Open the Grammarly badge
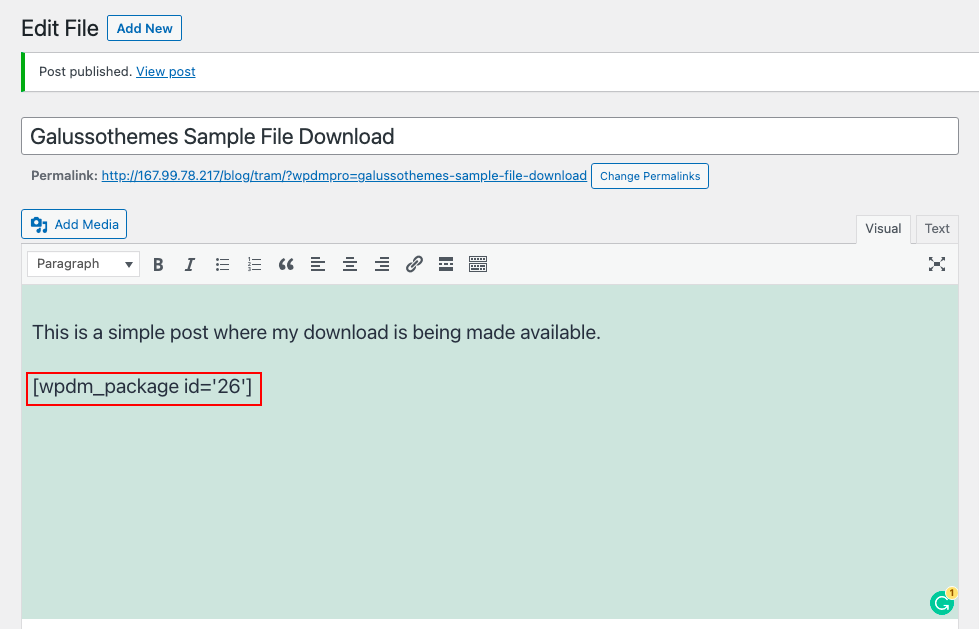This screenshot has width=979, height=629. point(942,602)
